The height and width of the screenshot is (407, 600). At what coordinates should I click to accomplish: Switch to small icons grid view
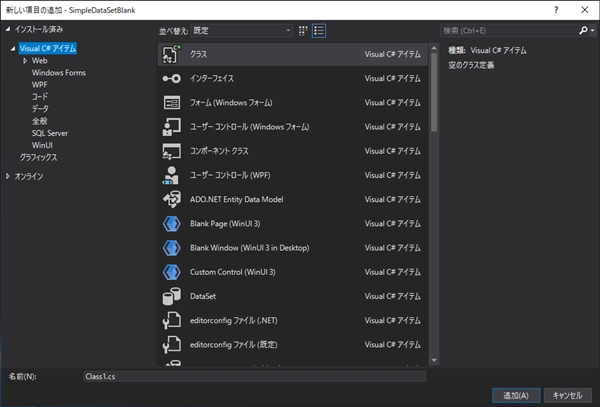(x=303, y=31)
